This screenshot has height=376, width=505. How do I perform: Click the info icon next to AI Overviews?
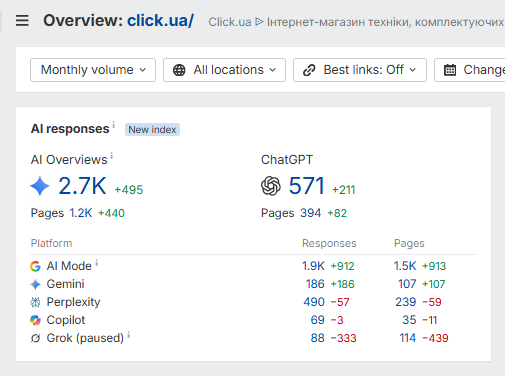point(112,156)
